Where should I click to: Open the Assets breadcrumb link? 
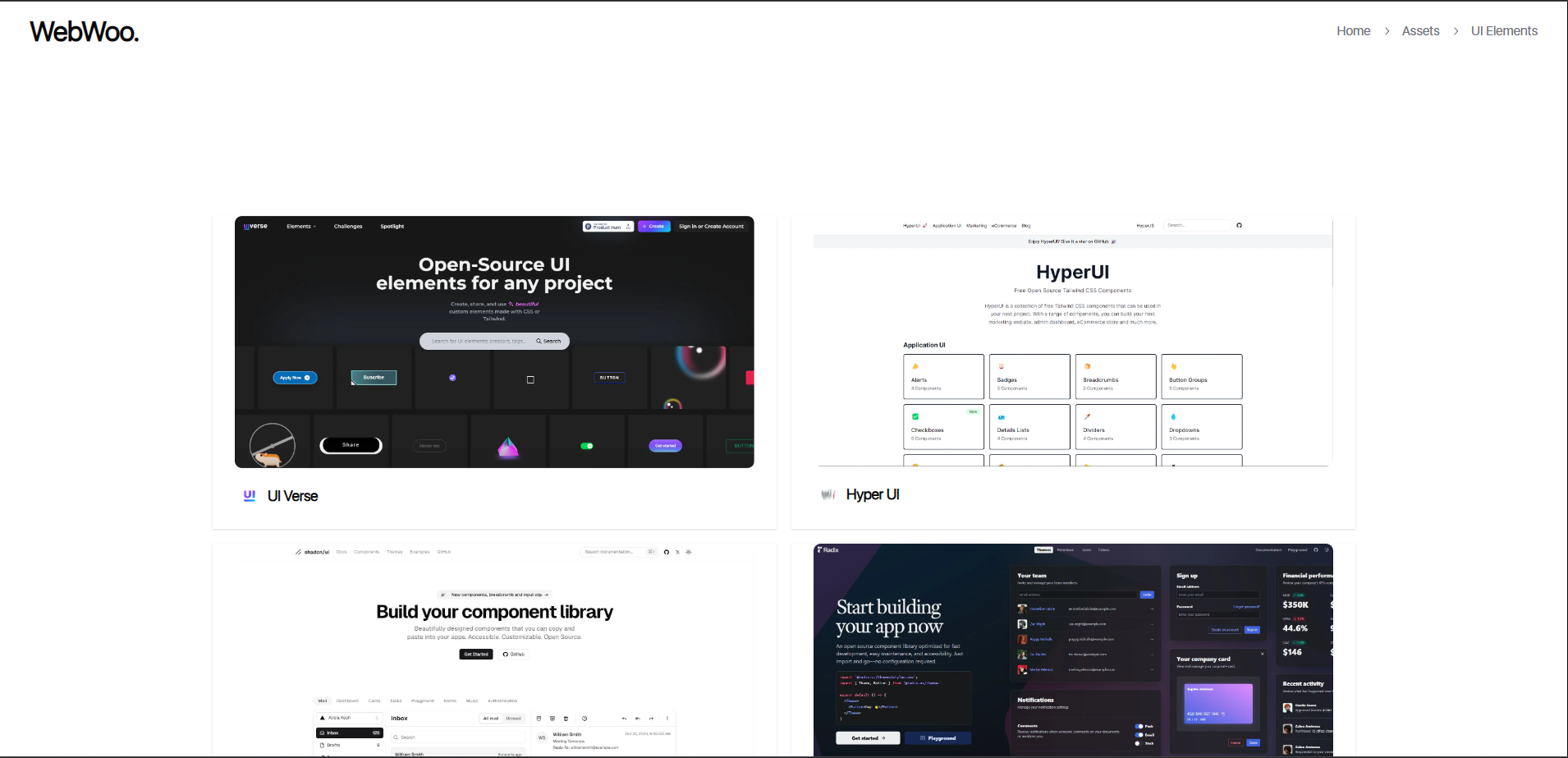[x=1420, y=31]
